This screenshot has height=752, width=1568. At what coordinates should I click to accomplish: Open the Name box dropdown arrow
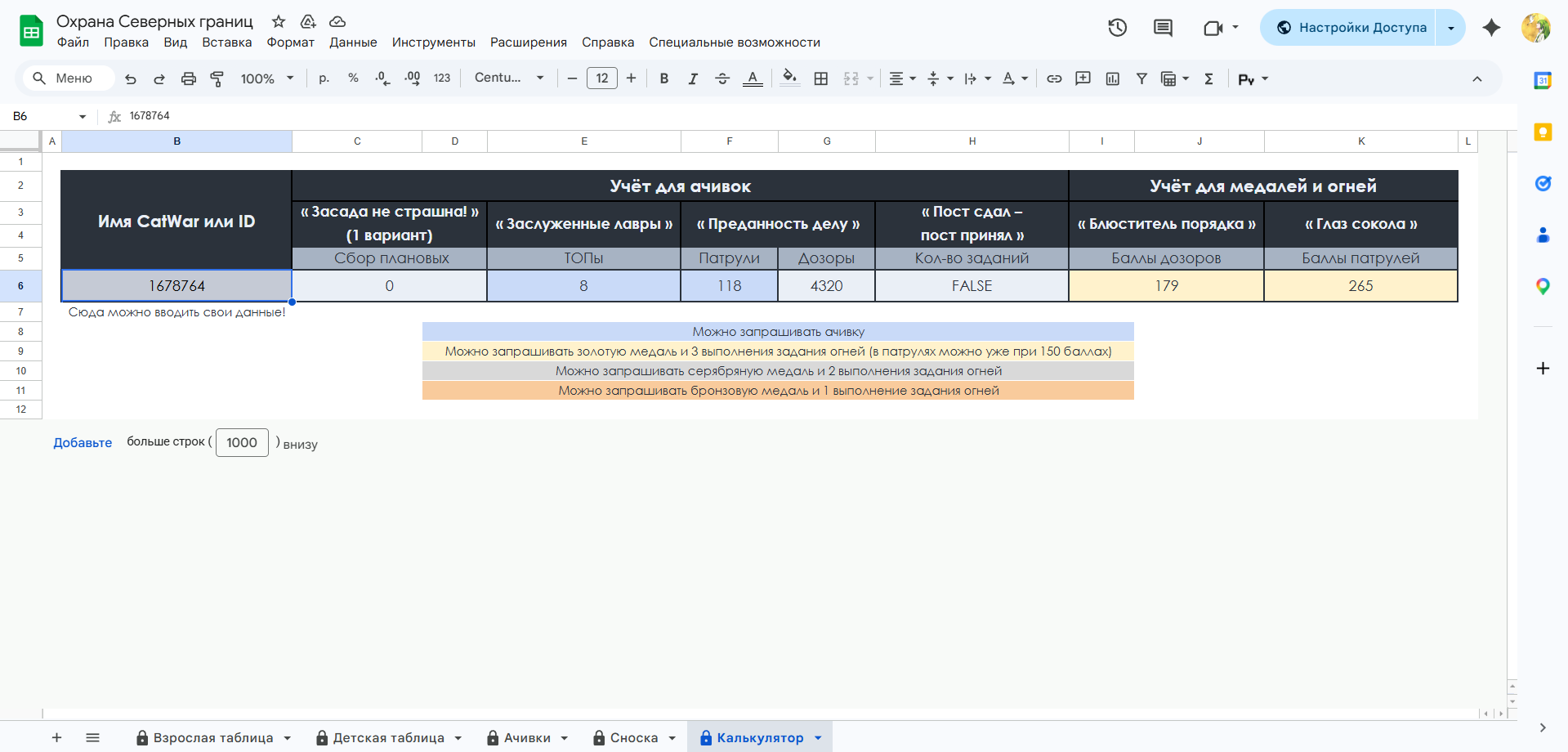pyautogui.click(x=83, y=117)
